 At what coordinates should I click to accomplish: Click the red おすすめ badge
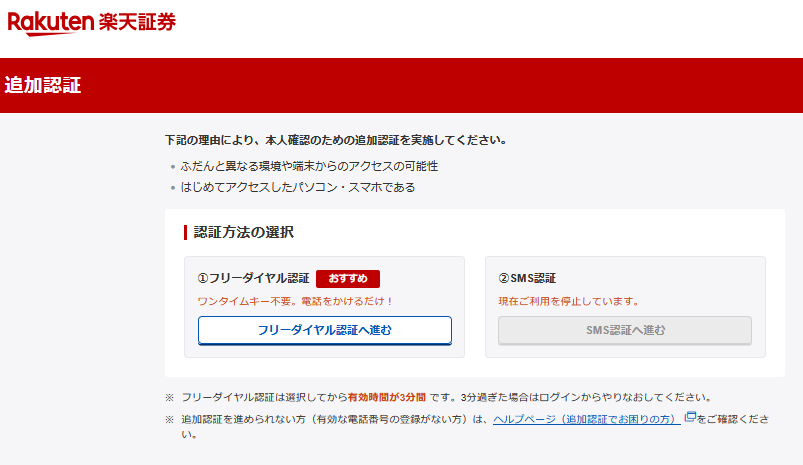point(348,279)
